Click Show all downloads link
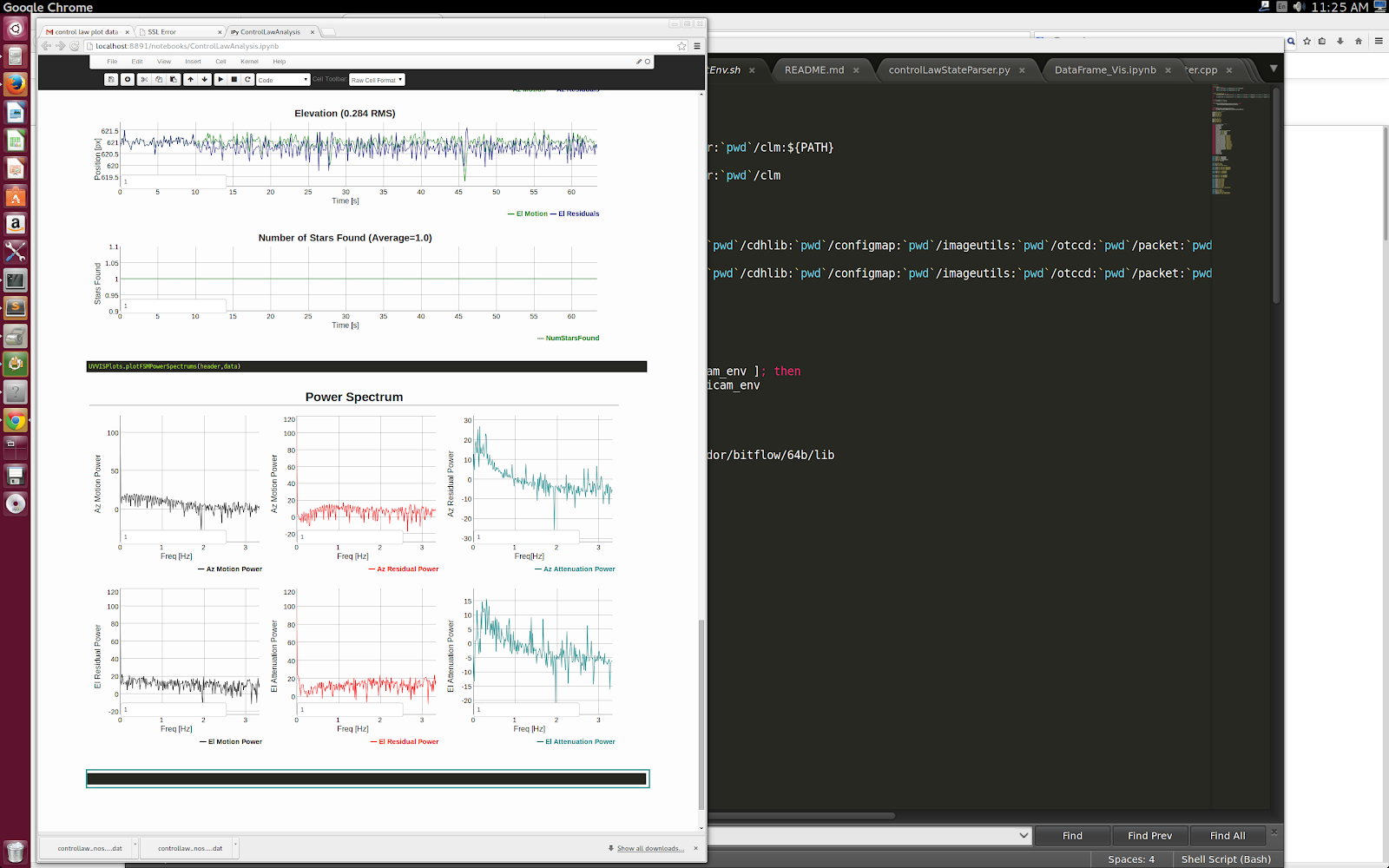Screen dimensions: 1389x868 click(649, 848)
